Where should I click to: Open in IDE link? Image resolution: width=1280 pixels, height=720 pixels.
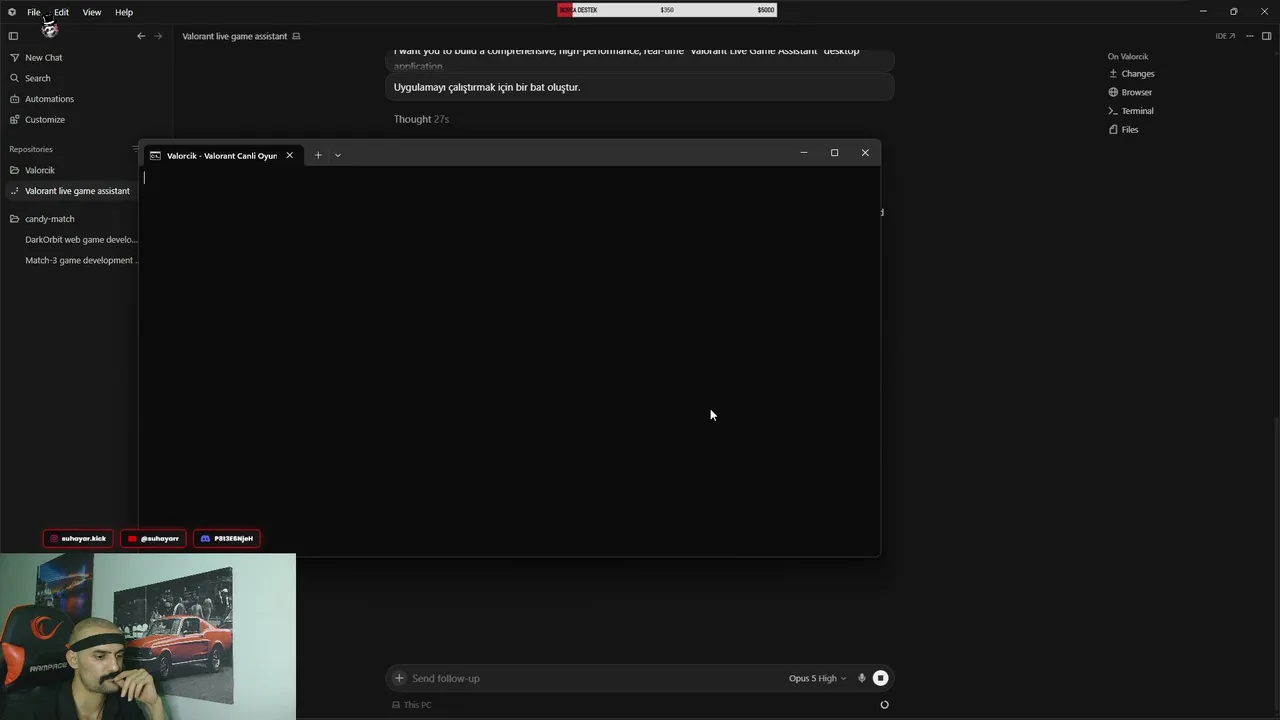[x=1225, y=36]
